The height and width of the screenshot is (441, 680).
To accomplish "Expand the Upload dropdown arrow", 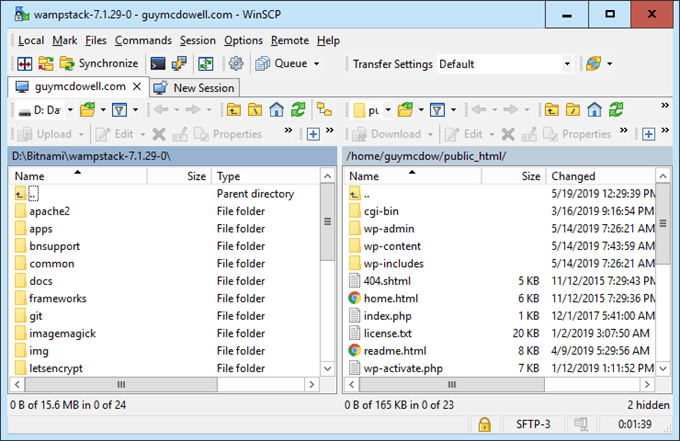I will coord(81,134).
